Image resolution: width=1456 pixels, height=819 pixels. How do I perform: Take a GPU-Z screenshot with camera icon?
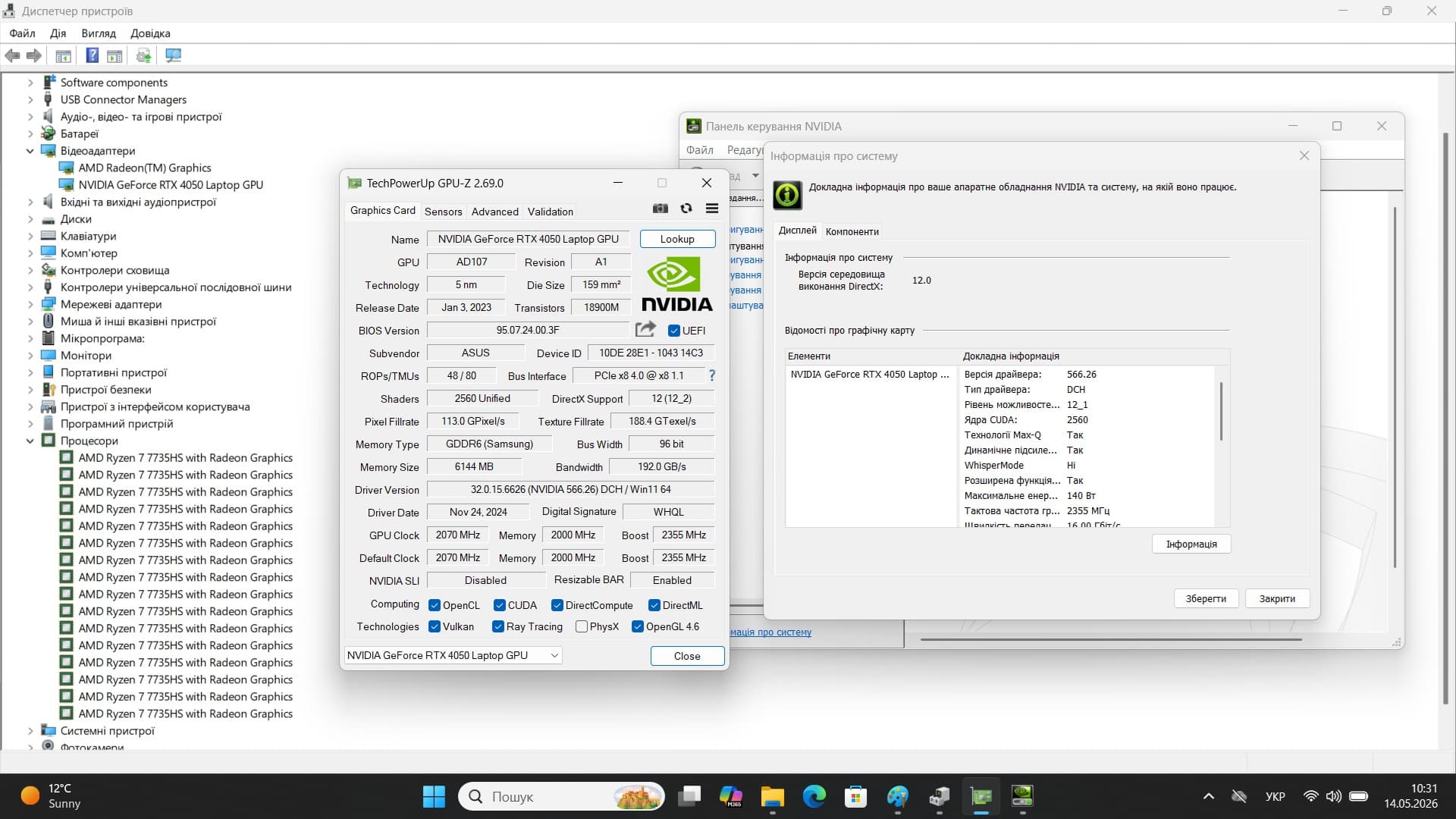661,209
